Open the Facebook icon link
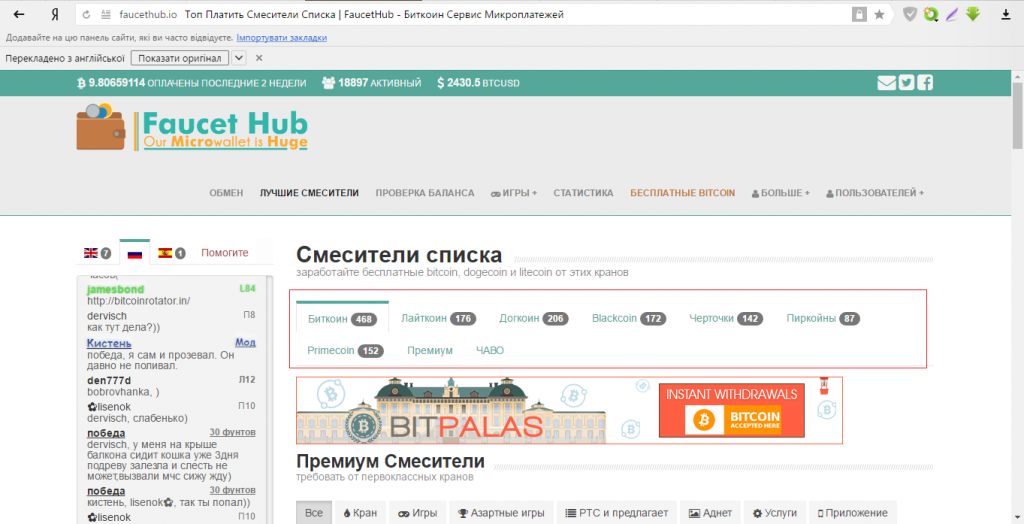 click(x=925, y=83)
